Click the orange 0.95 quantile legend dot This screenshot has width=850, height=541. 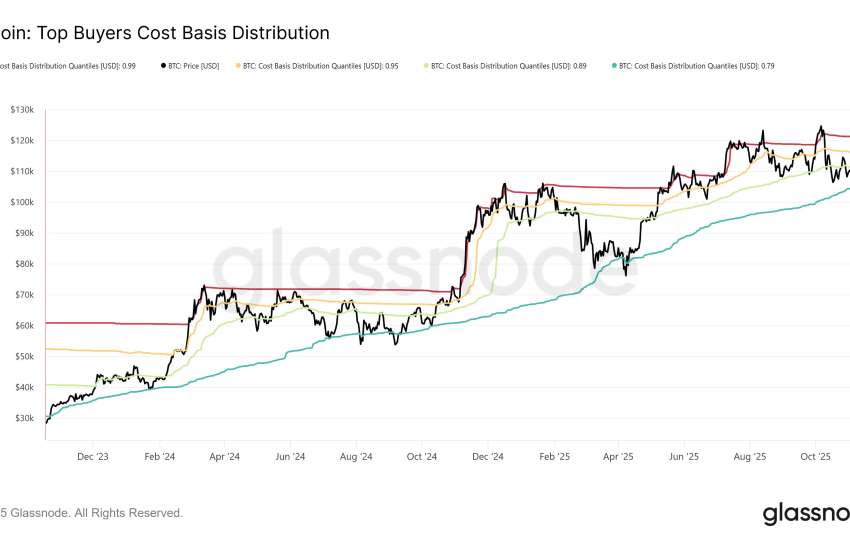[237, 66]
